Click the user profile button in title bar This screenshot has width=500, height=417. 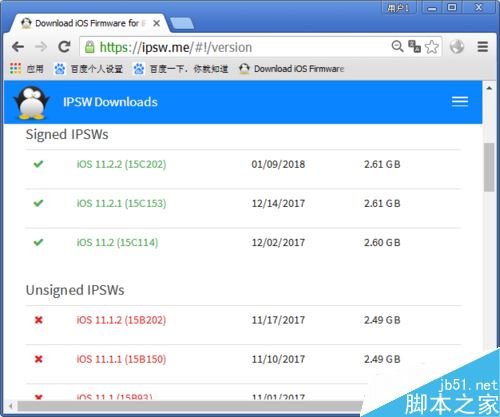coord(399,8)
